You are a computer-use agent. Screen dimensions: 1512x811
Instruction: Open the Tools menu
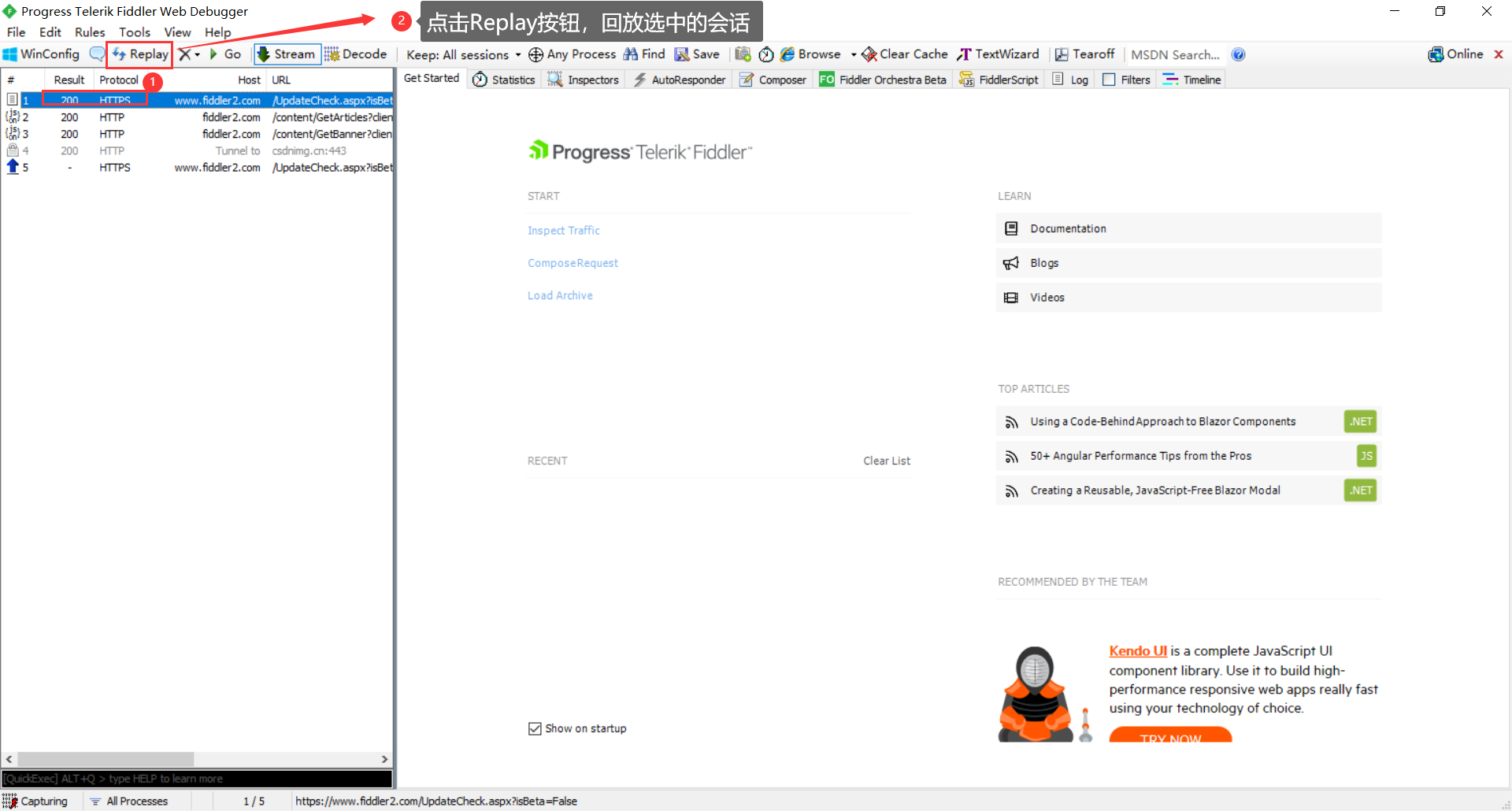coord(135,32)
